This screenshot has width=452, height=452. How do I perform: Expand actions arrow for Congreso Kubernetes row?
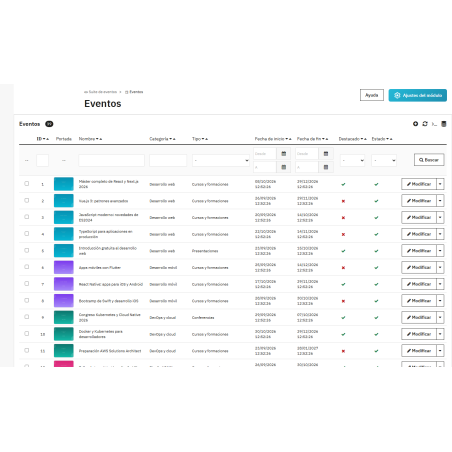(440, 317)
